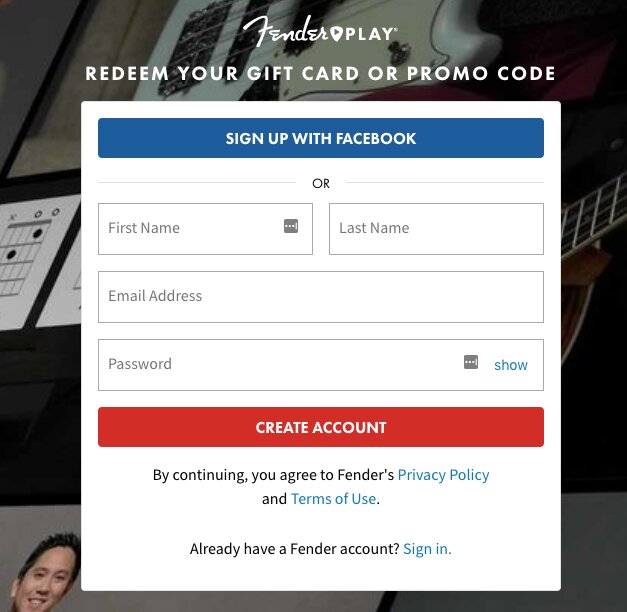Open the Terms of Use link
This screenshot has width=627, height=612.
pyautogui.click(x=333, y=499)
